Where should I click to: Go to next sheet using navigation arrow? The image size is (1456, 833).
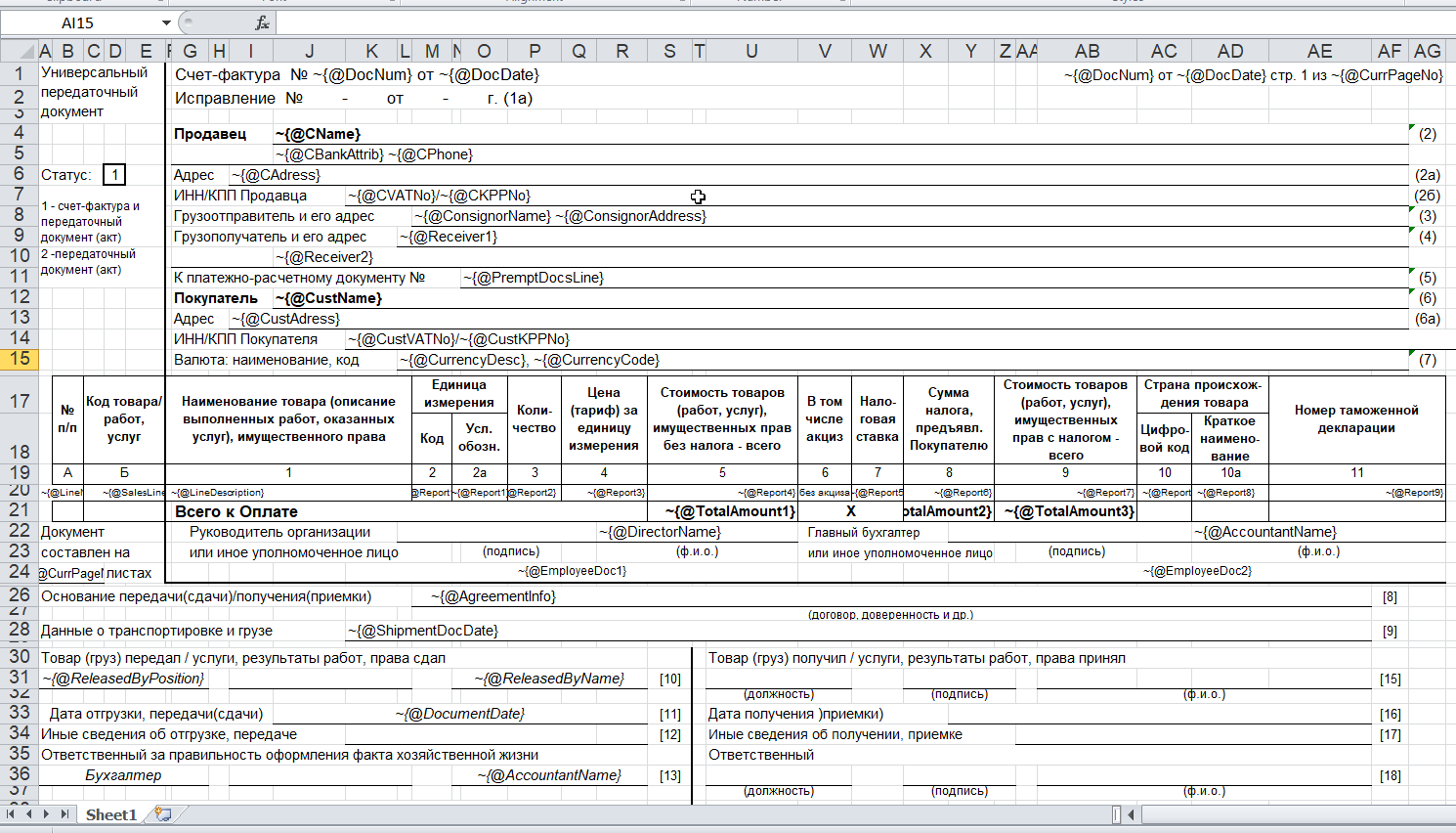[x=46, y=813]
